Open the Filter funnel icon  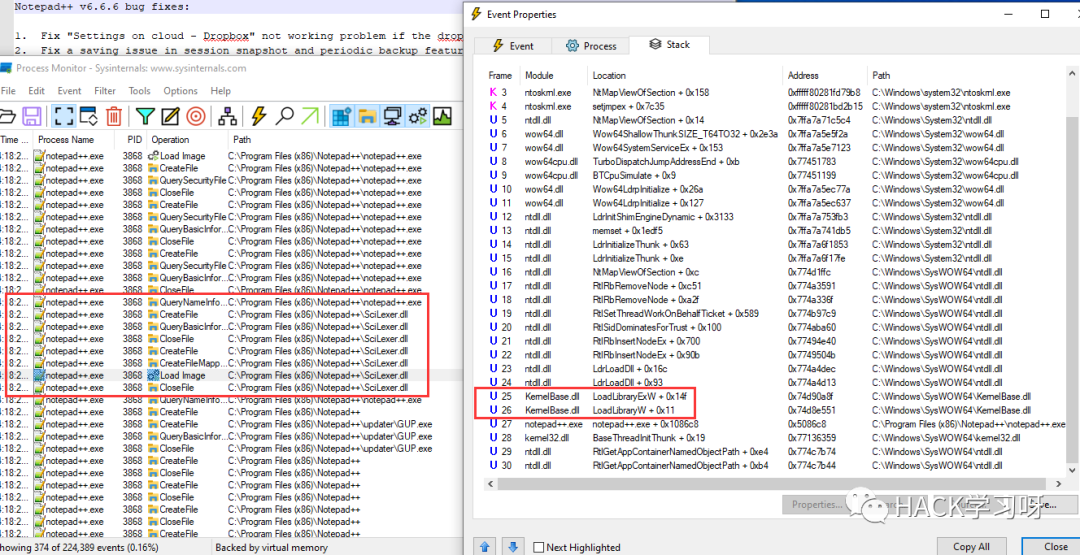144,116
